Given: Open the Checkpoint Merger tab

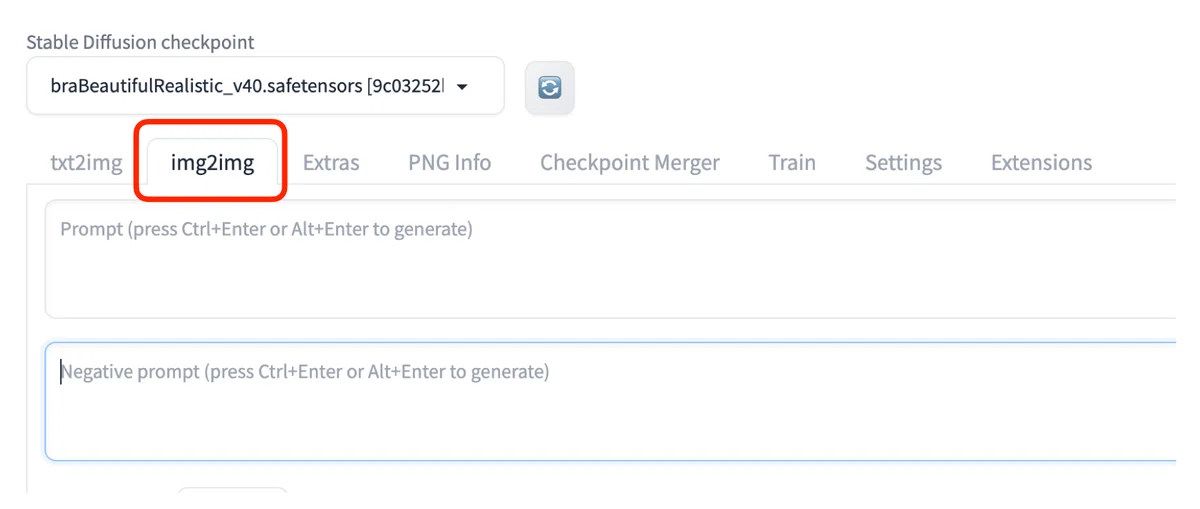Looking at the screenshot, I should (630, 162).
